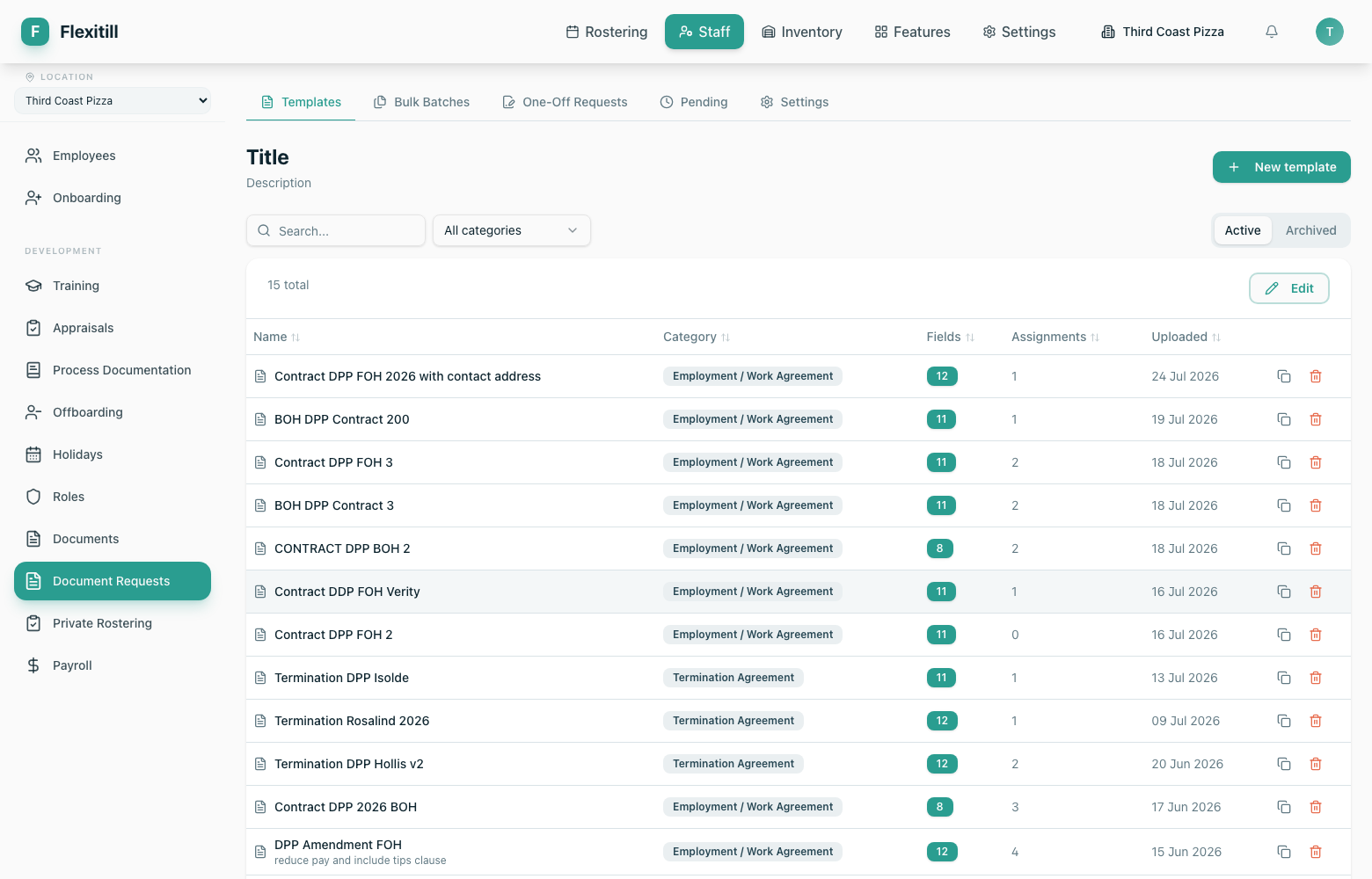Open Settings in top navigation
This screenshot has height=879, width=1372.
[x=1019, y=32]
